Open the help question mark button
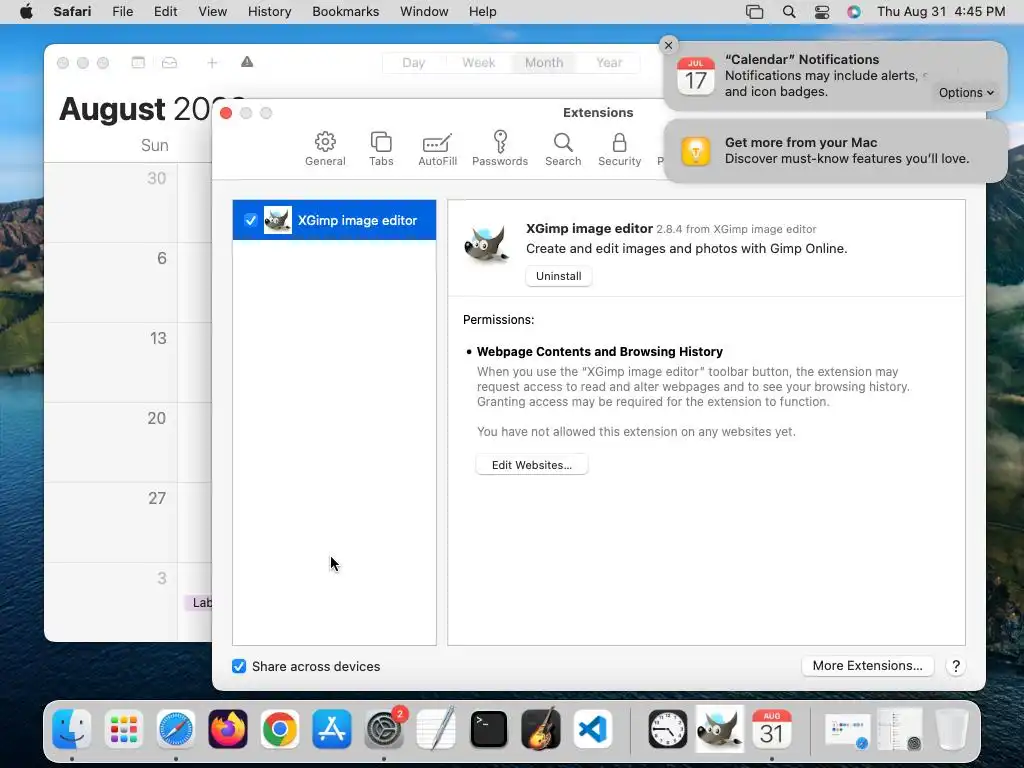Image resolution: width=1024 pixels, height=768 pixels. [x=955, y=666]
